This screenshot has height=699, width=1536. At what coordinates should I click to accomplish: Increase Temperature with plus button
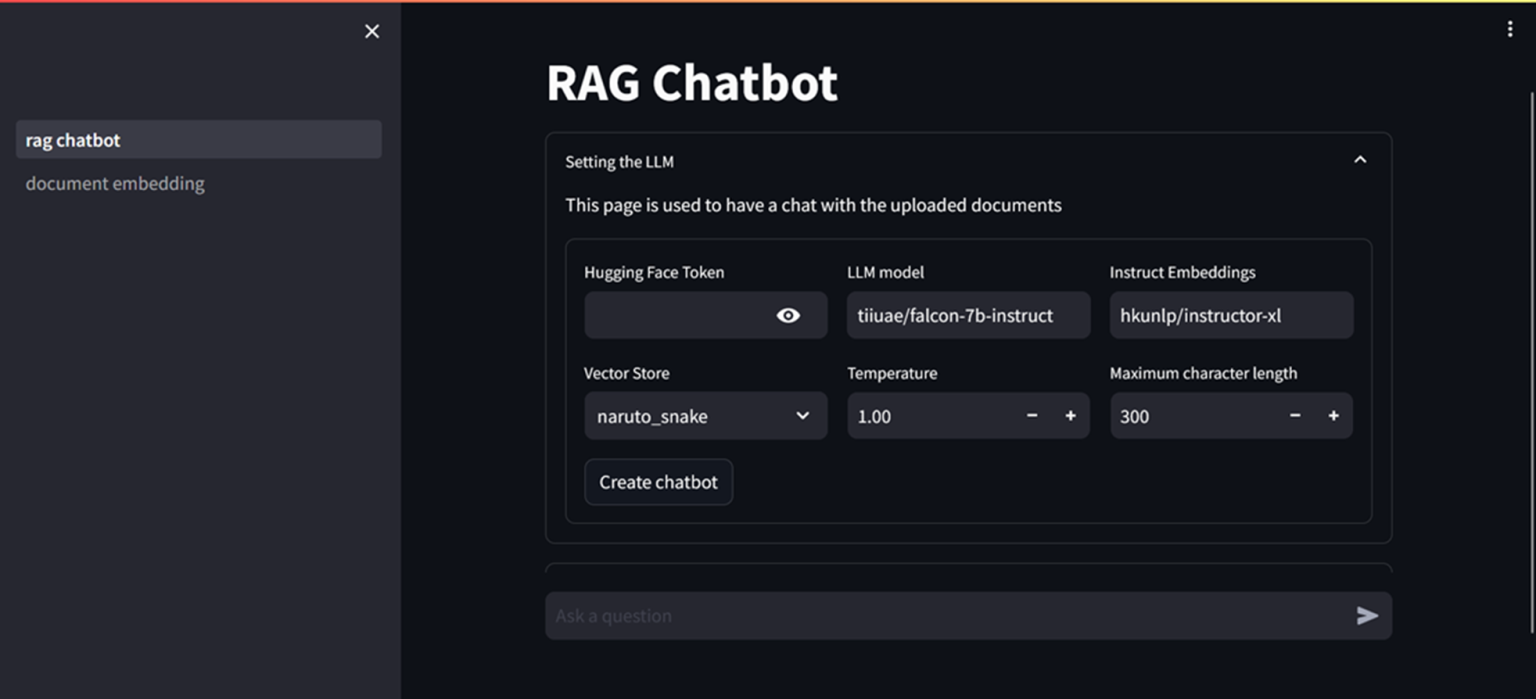click(x=1070, y=416)
